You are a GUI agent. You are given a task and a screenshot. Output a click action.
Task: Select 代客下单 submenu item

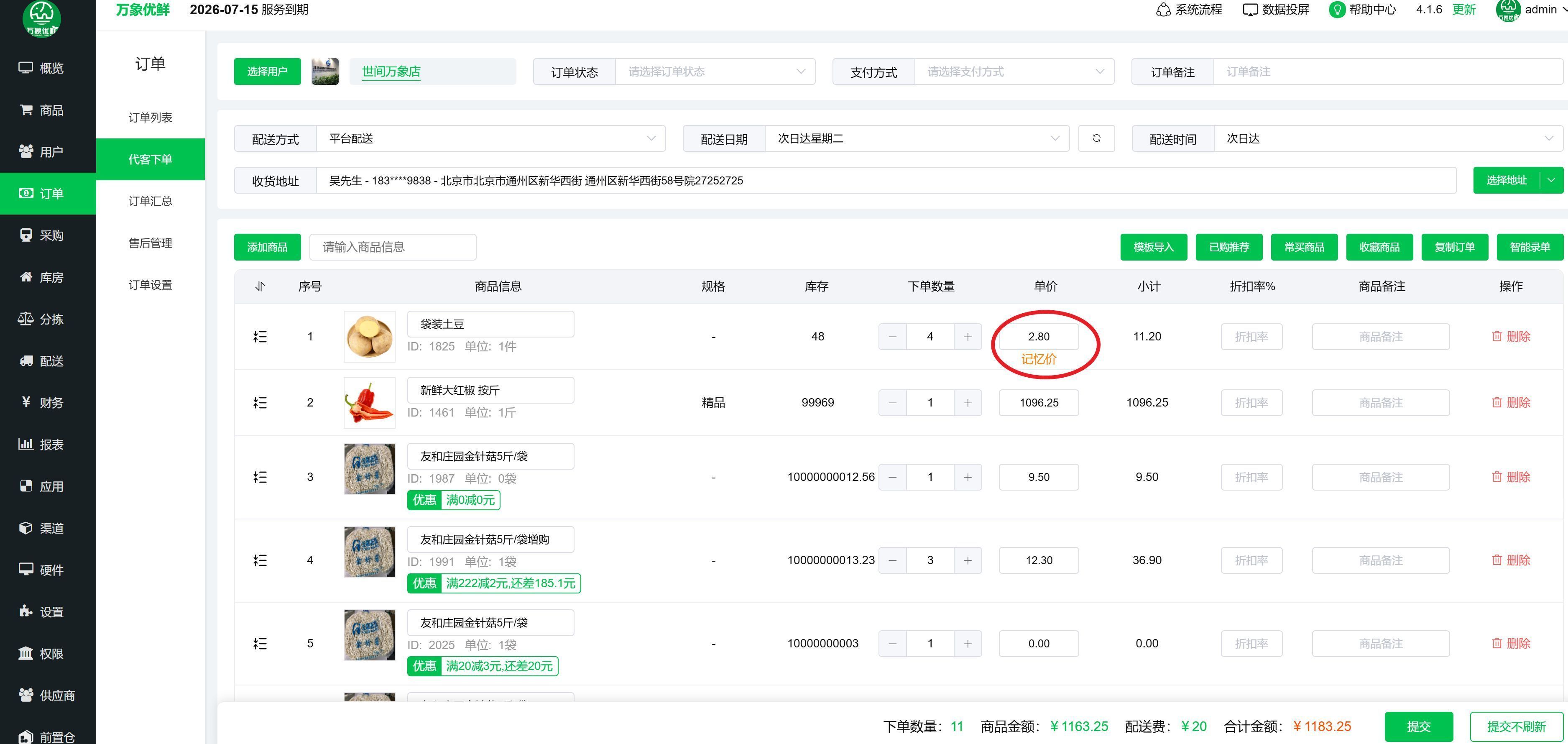click(x=151, y=159)
